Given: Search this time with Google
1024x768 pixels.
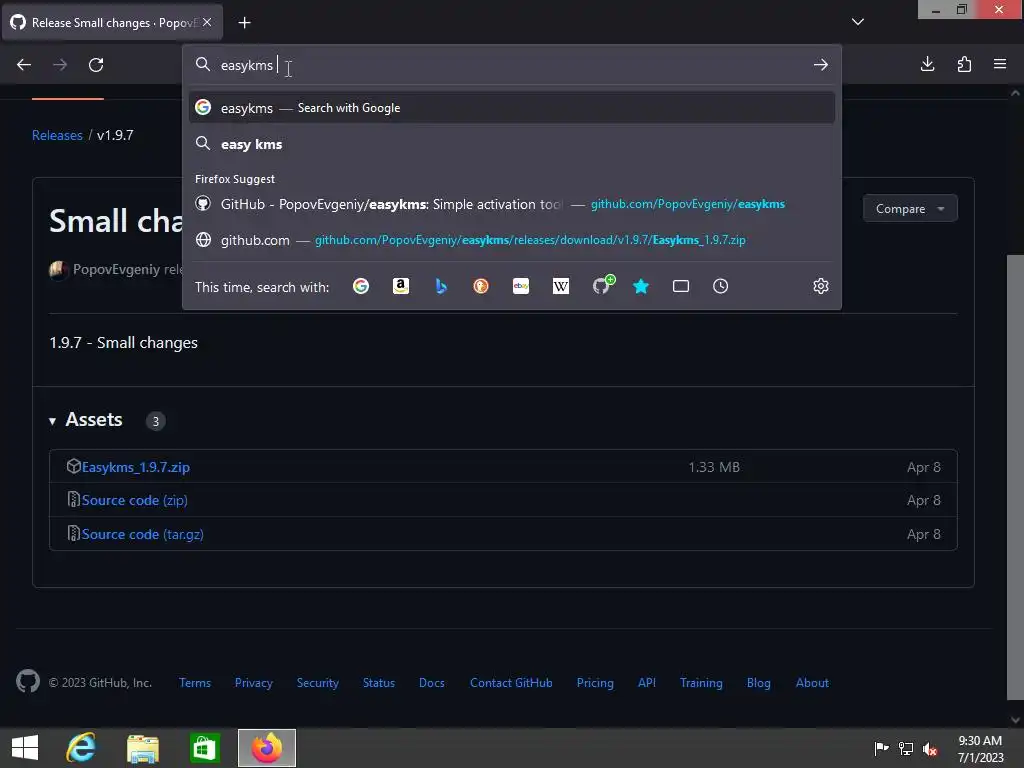Looking at the screenshot, I should pos(360,286).
